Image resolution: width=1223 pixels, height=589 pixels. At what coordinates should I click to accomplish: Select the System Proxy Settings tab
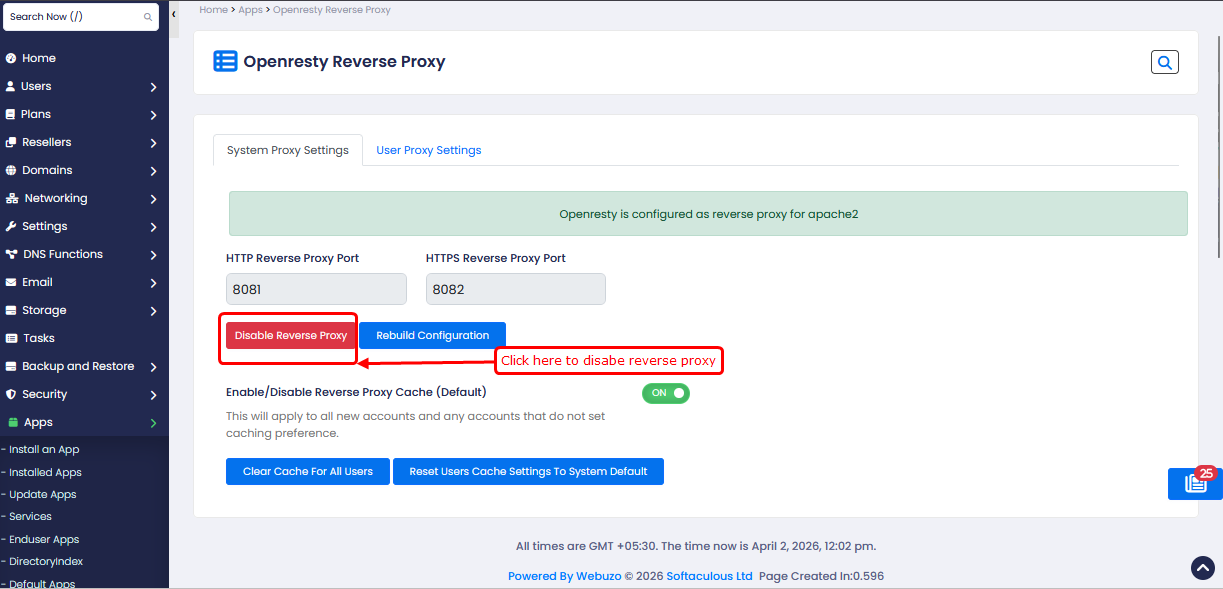(x=287, y=150)
